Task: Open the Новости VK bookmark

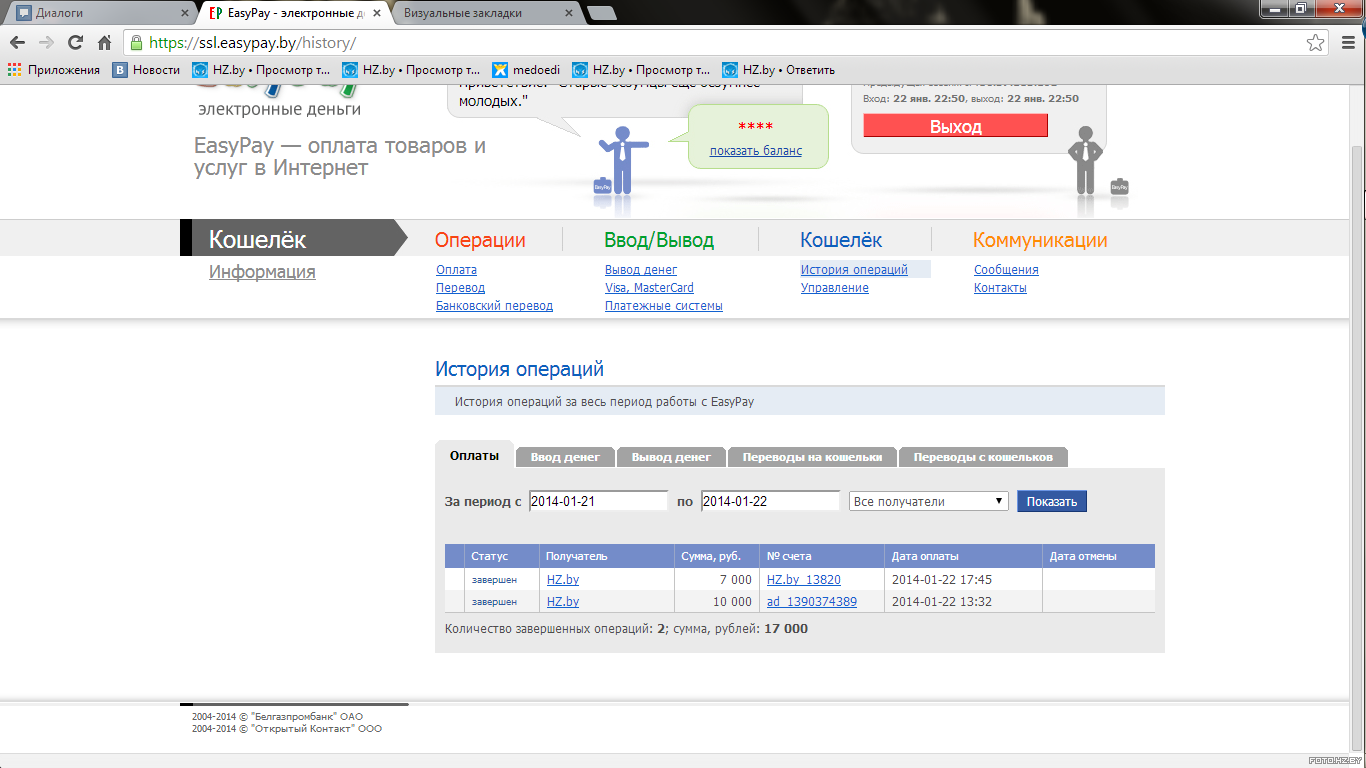Action: (x=146, y=70)
